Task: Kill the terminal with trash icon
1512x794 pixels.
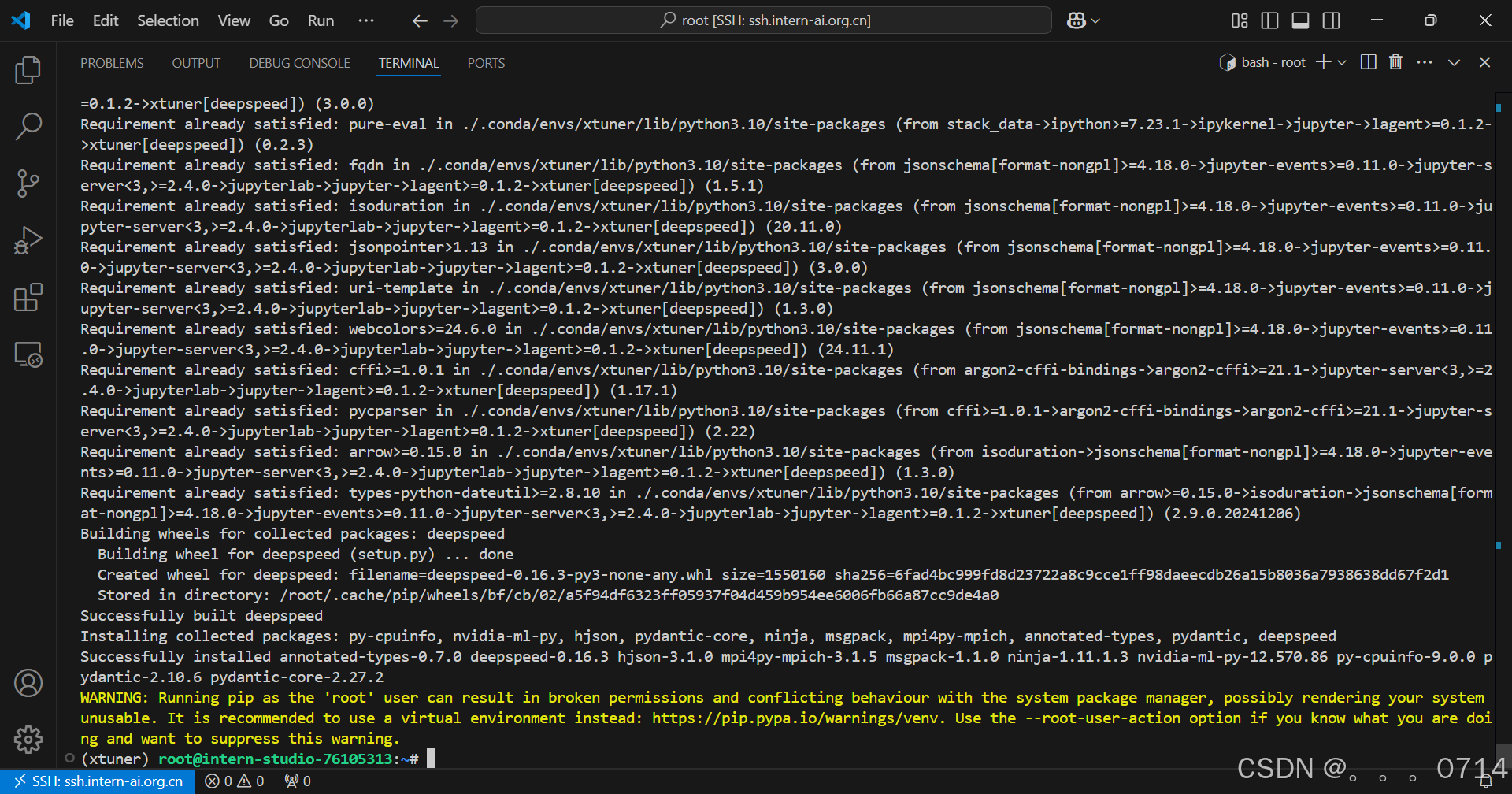Action: [1395, 62]
